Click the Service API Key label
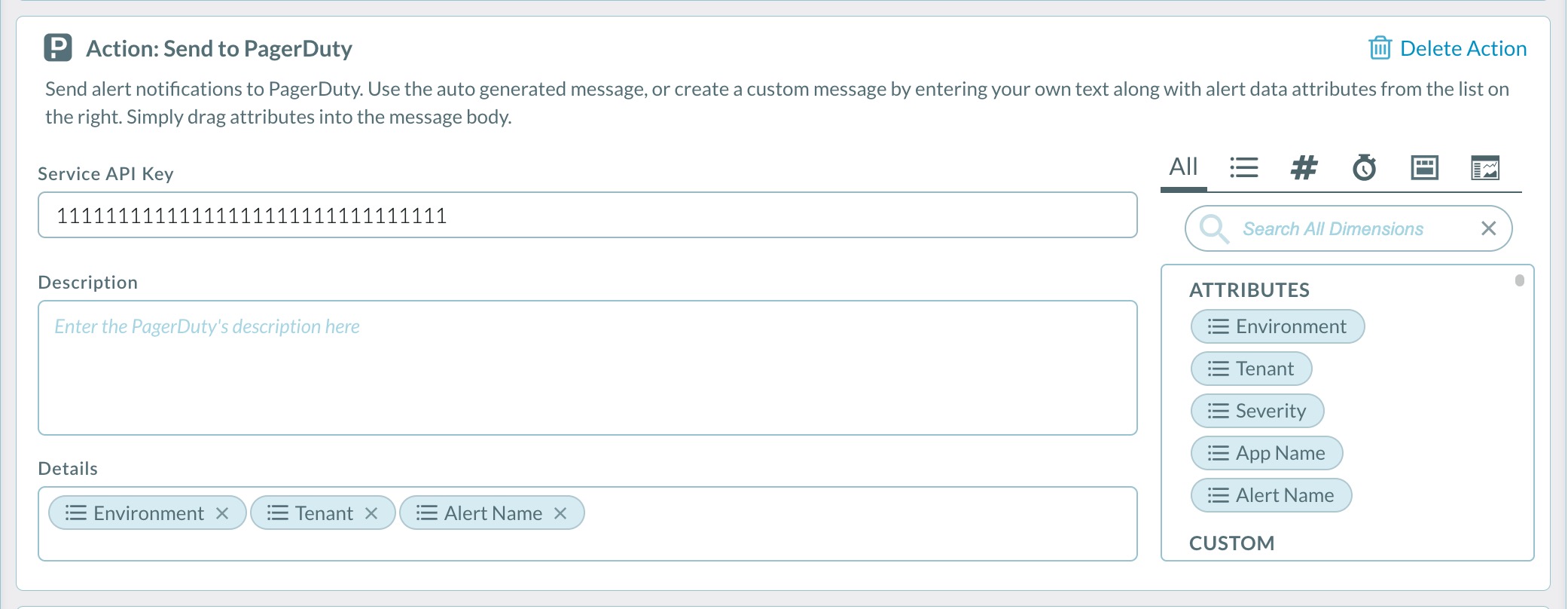 click(106, 174)
